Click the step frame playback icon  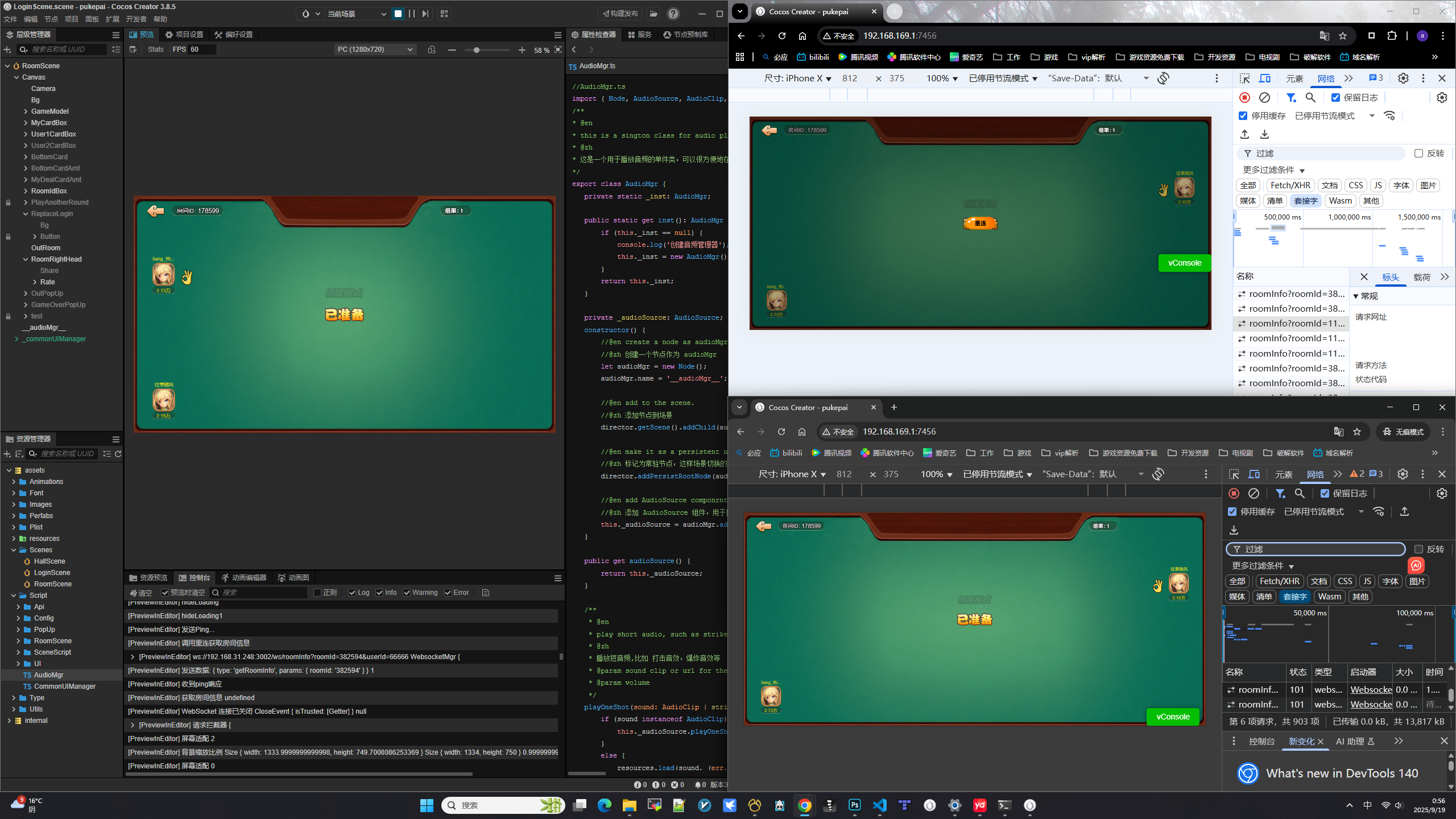[x=425, y=14]
